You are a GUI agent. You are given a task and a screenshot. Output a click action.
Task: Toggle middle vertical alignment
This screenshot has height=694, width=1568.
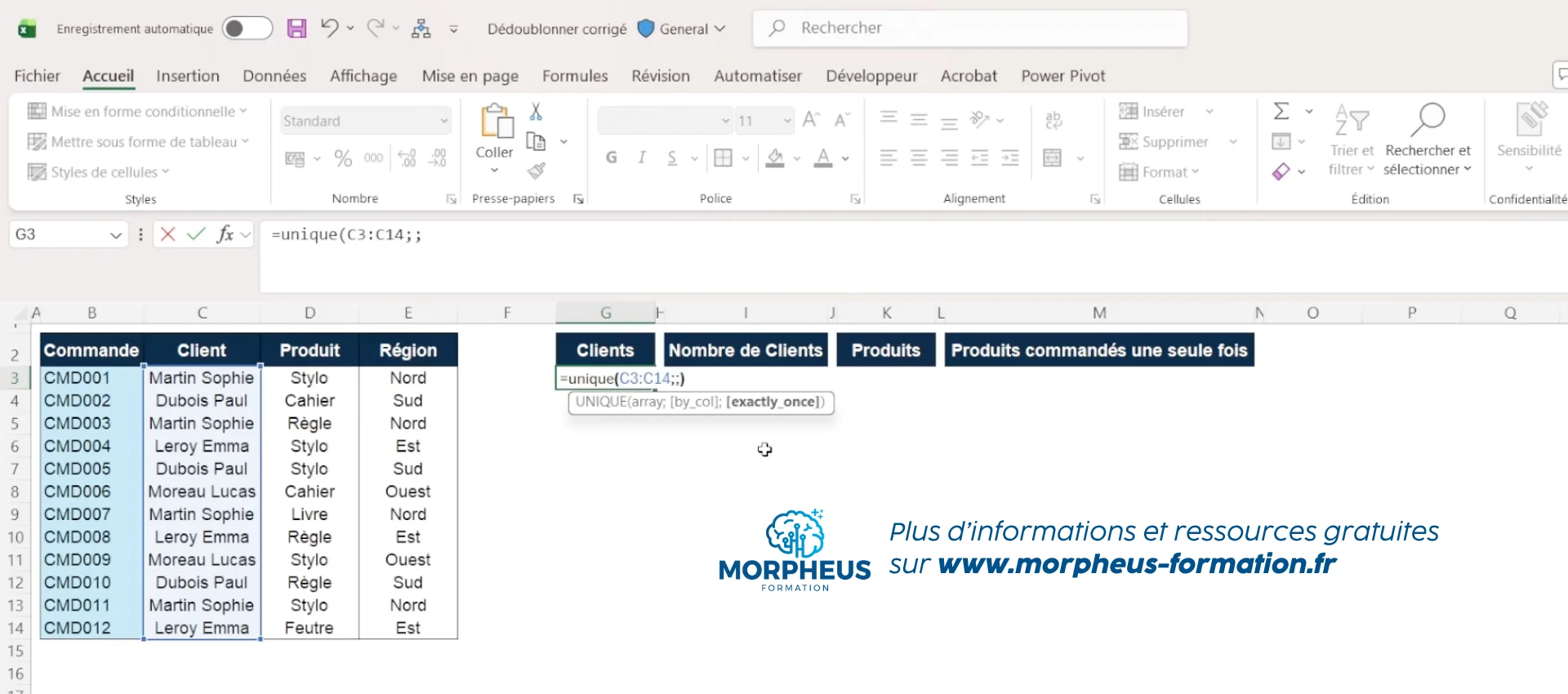919,119
